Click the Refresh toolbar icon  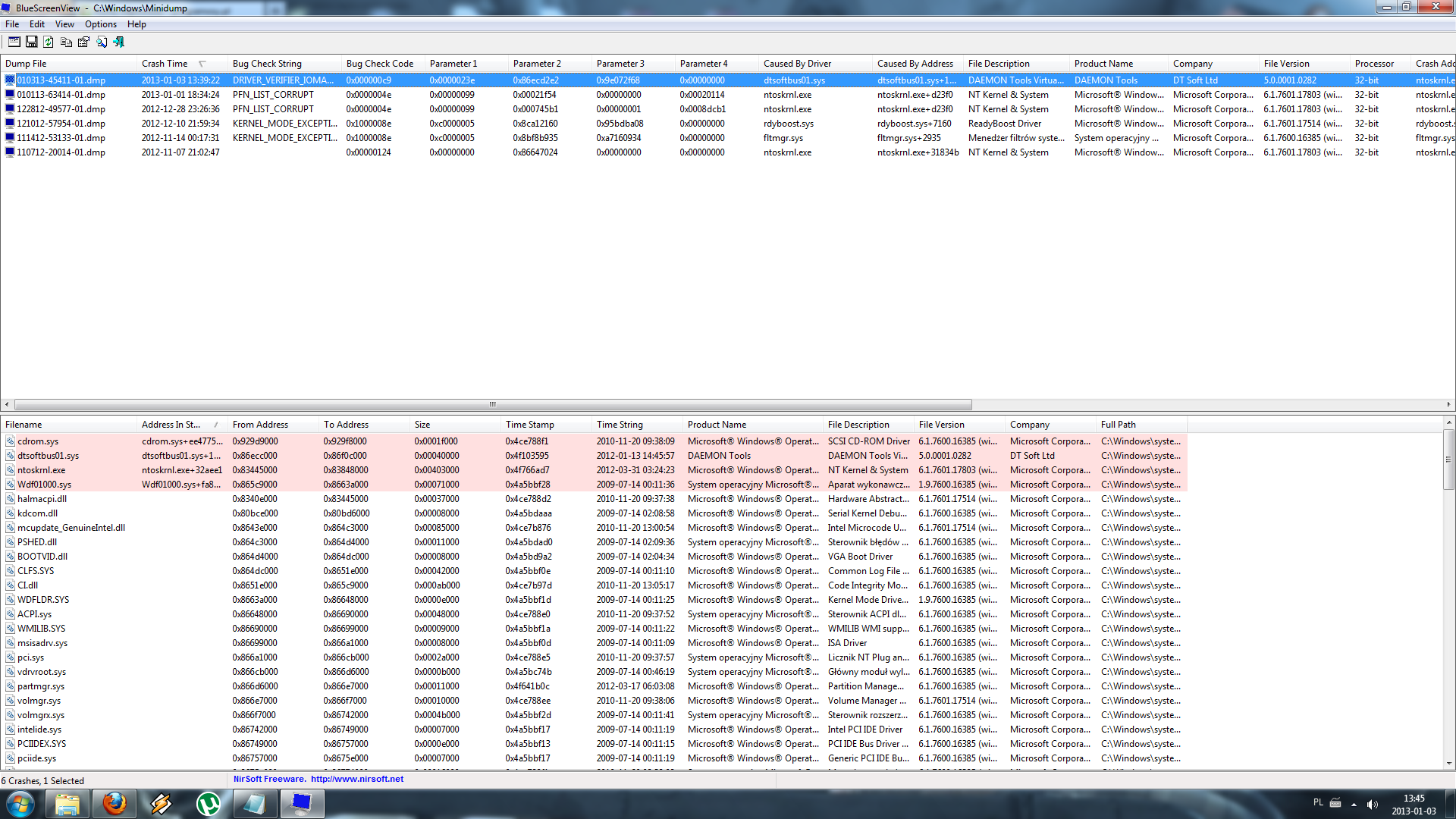pyautogui.click(x=49, y=42)
